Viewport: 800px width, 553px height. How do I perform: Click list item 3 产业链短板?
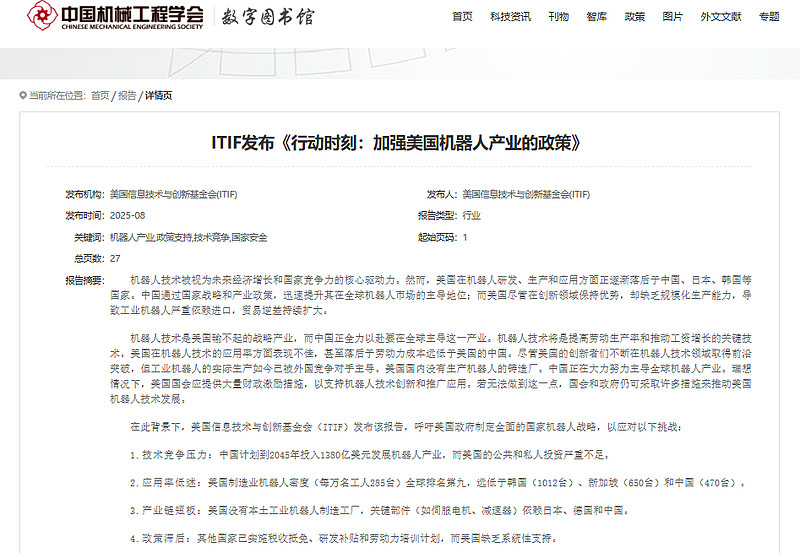[380, 510]
